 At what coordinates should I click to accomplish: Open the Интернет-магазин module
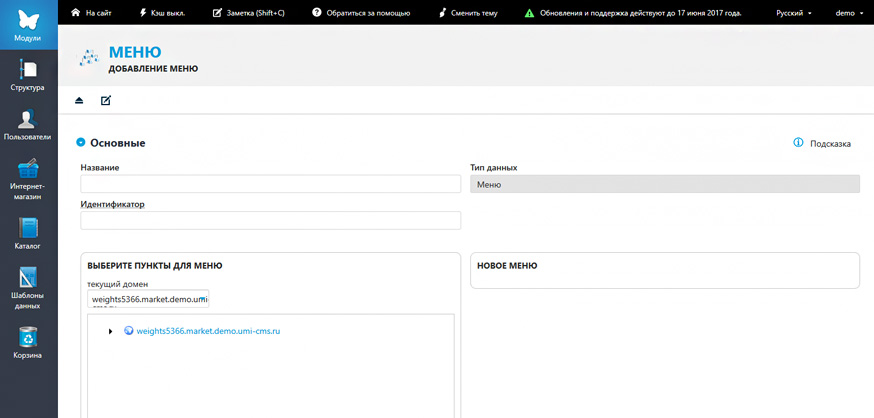click(28, 179)
